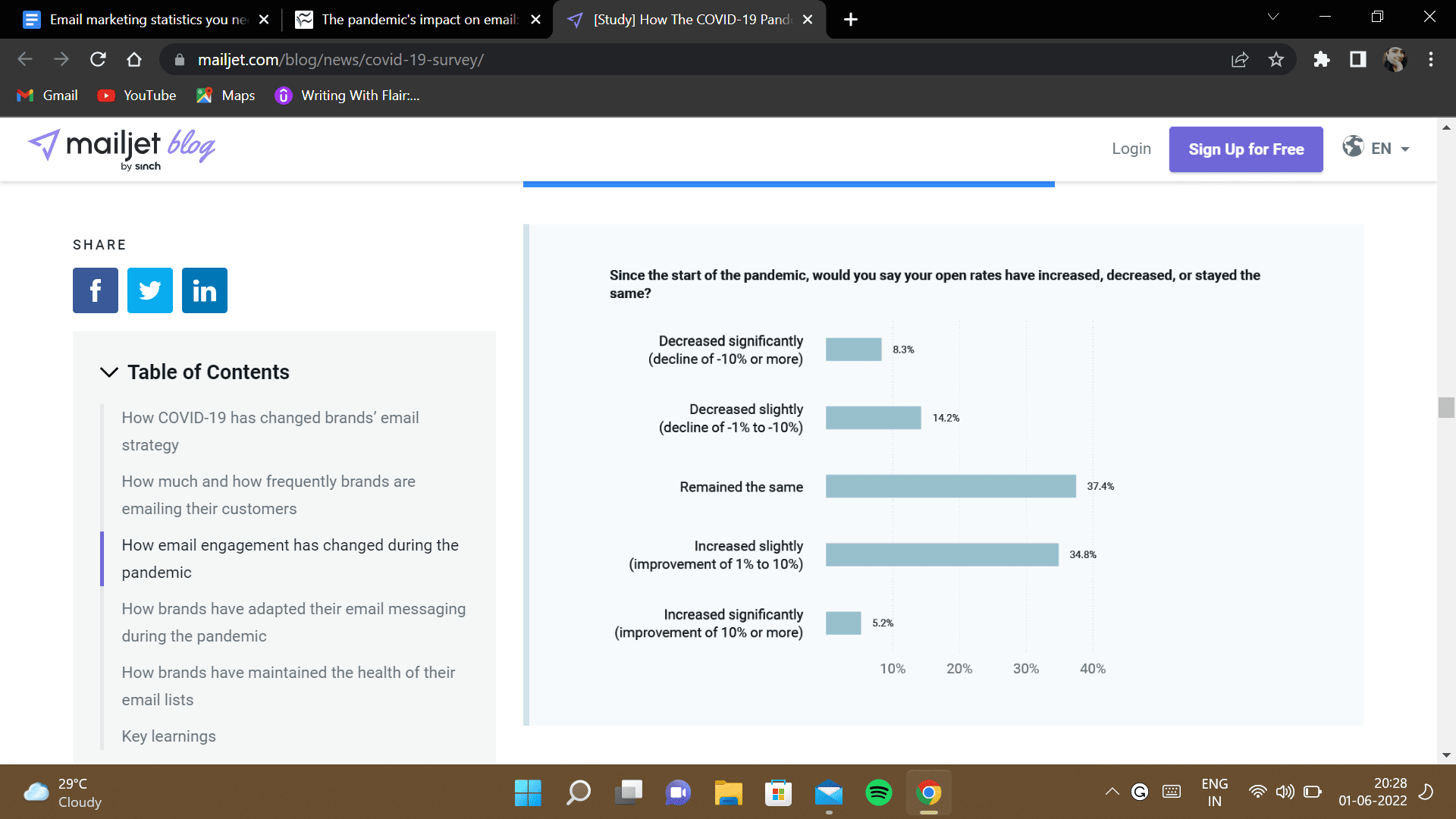Expand the tab search dropdown arrow

[1273, 17]
